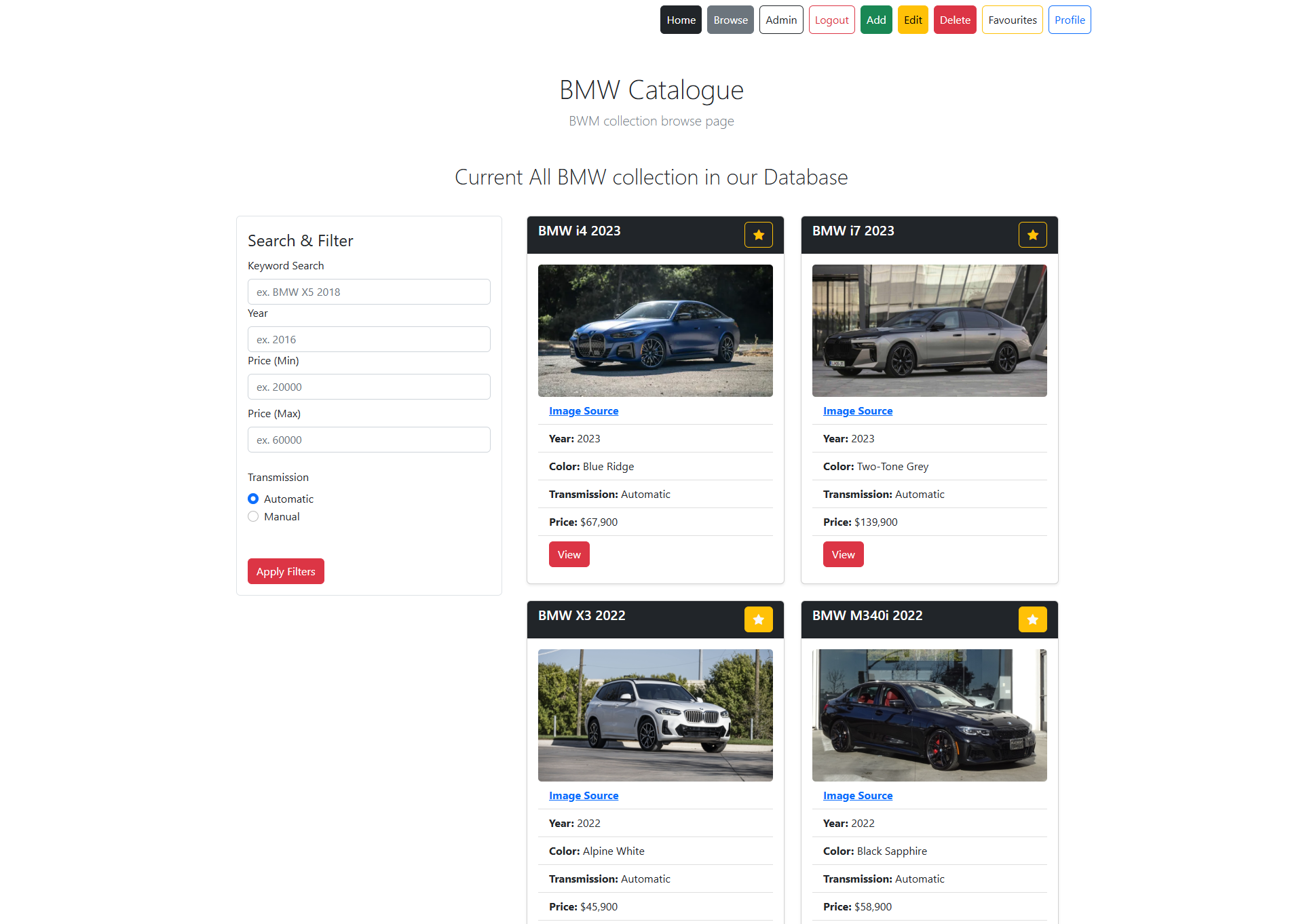
Task: Focus the Keyword Search input field
Action: [x=369, y=292]
